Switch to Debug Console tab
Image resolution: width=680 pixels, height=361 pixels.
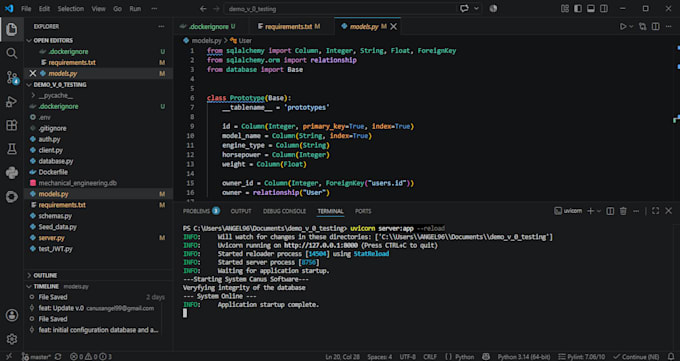pos(284,211)
